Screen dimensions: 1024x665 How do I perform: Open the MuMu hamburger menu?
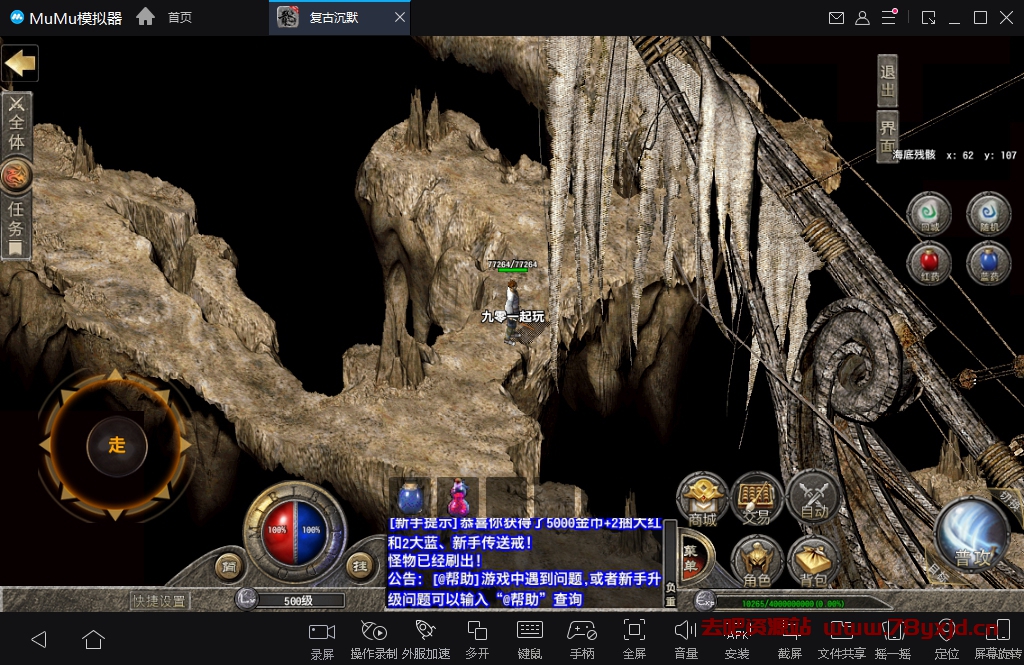click(889, 18)
